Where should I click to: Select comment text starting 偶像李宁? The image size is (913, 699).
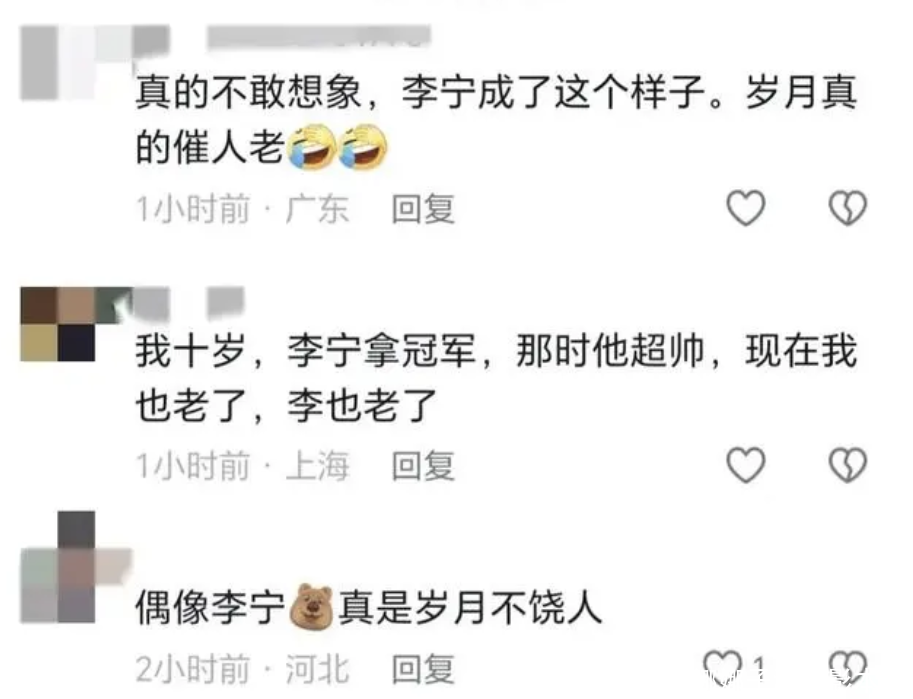click(x=369, y=607)
